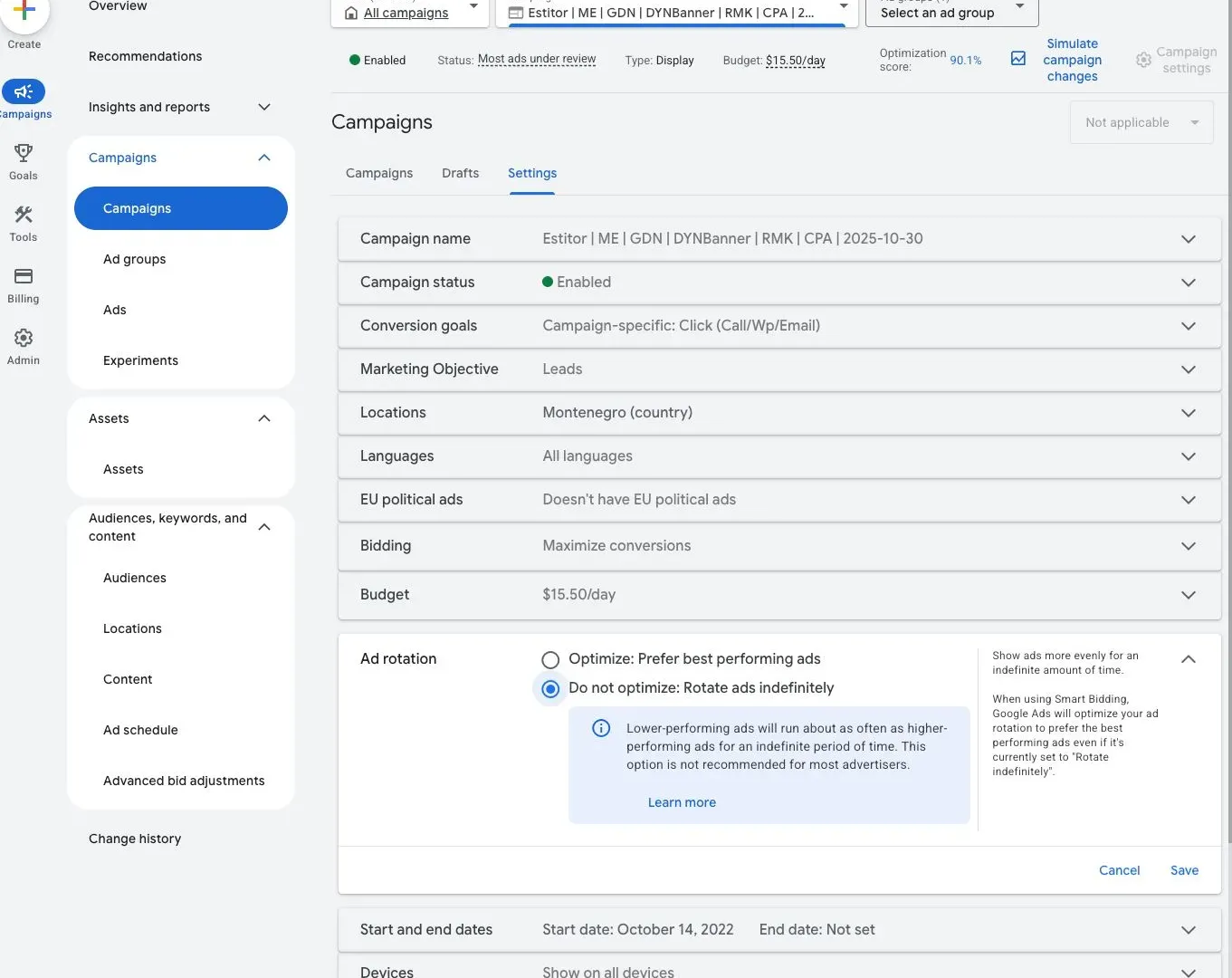Screen dimensions: 1232x978
Task: Open Ad groups in the sidebar
Action: tap(135, 259)
